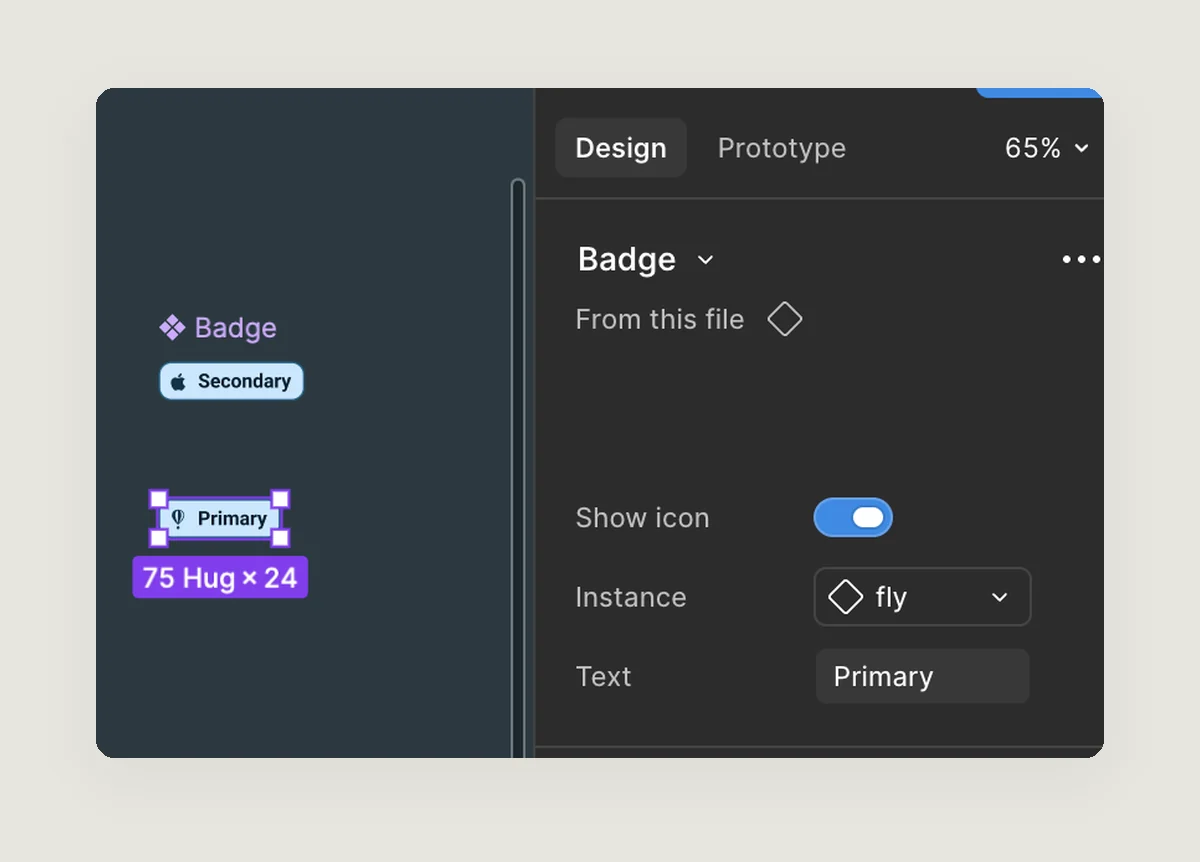Click the Show icon property label
Image resolution: width=1200 pixels, height=862 pixels.
[642, 518]
